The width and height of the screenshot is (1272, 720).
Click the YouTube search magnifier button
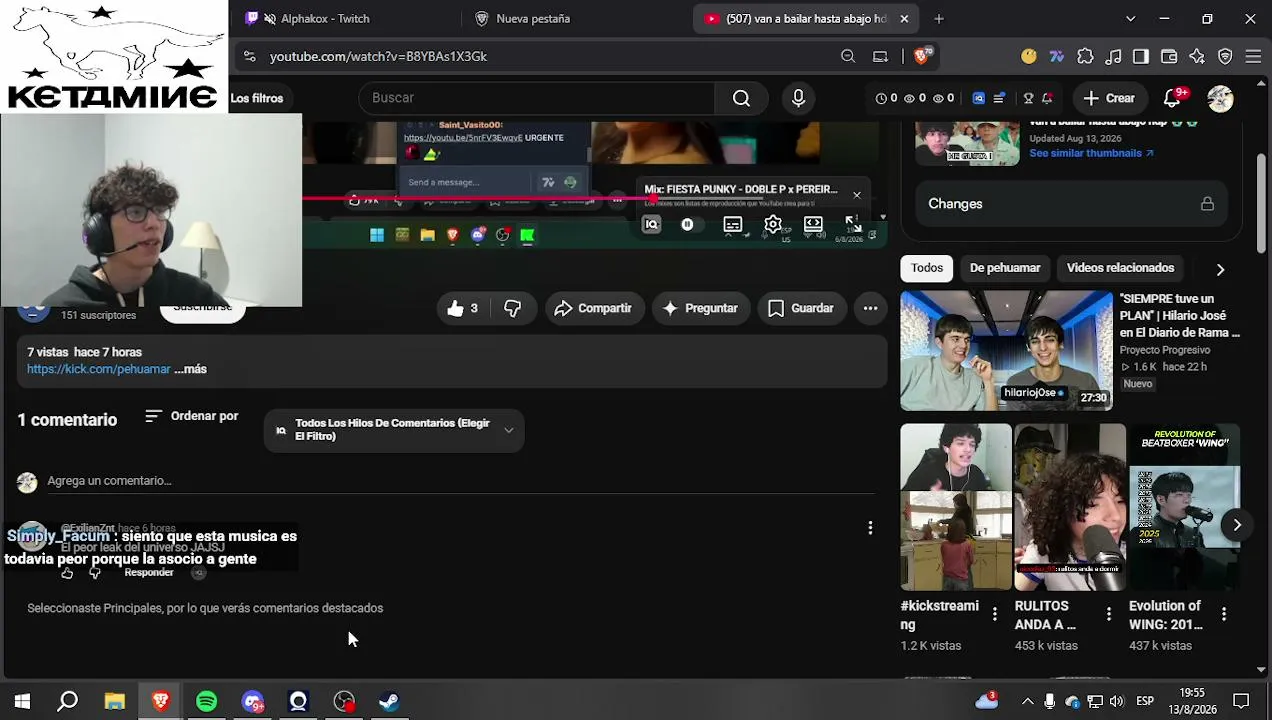[741, 98]
